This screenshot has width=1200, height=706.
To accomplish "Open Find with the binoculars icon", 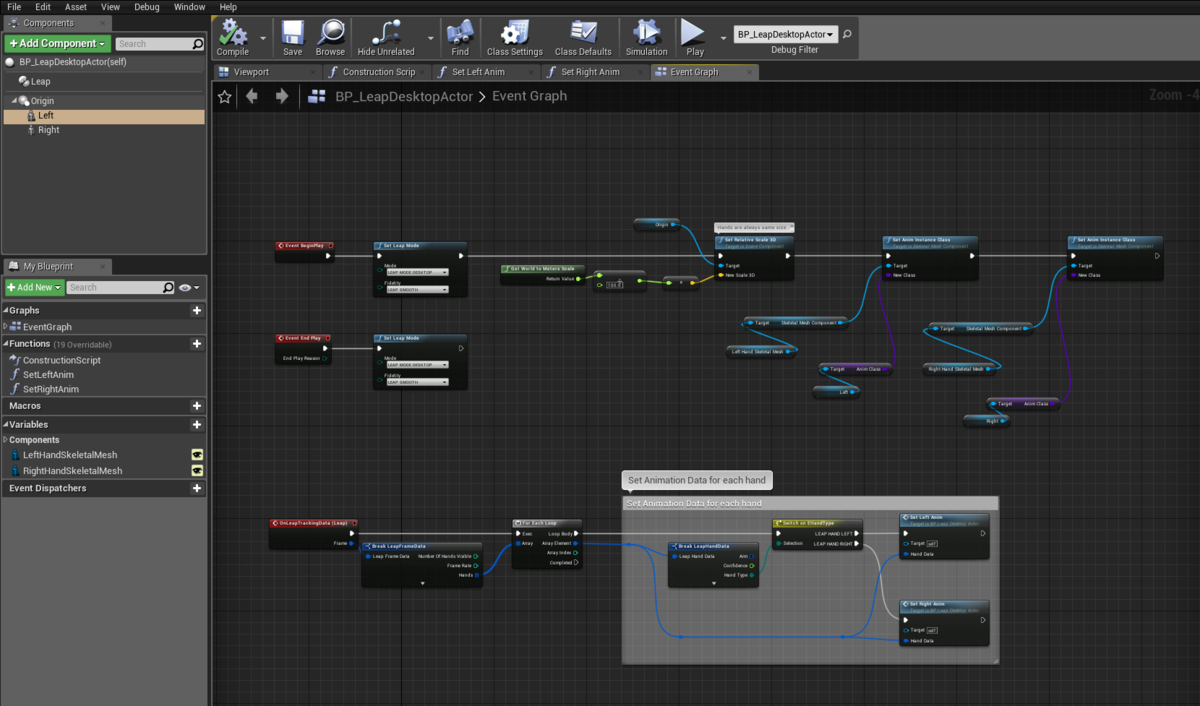I will click(460, 33).
